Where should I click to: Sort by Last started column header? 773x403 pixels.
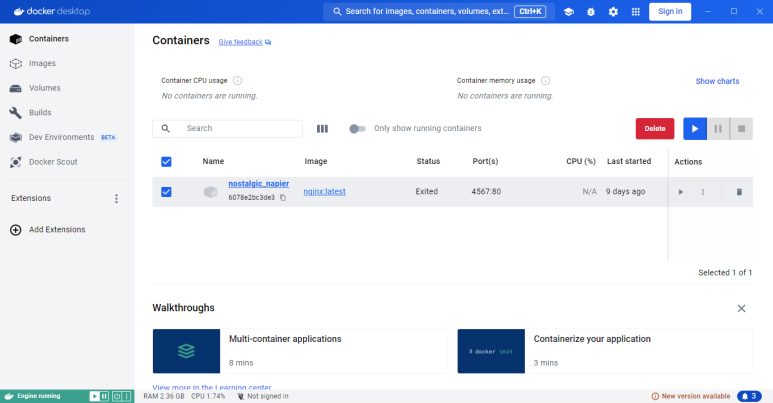tap(629, 162)
